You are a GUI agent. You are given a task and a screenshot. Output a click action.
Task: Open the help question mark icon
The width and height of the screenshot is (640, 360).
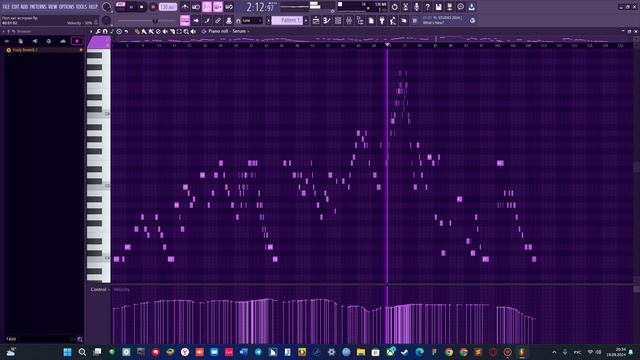tap(427, 7)
